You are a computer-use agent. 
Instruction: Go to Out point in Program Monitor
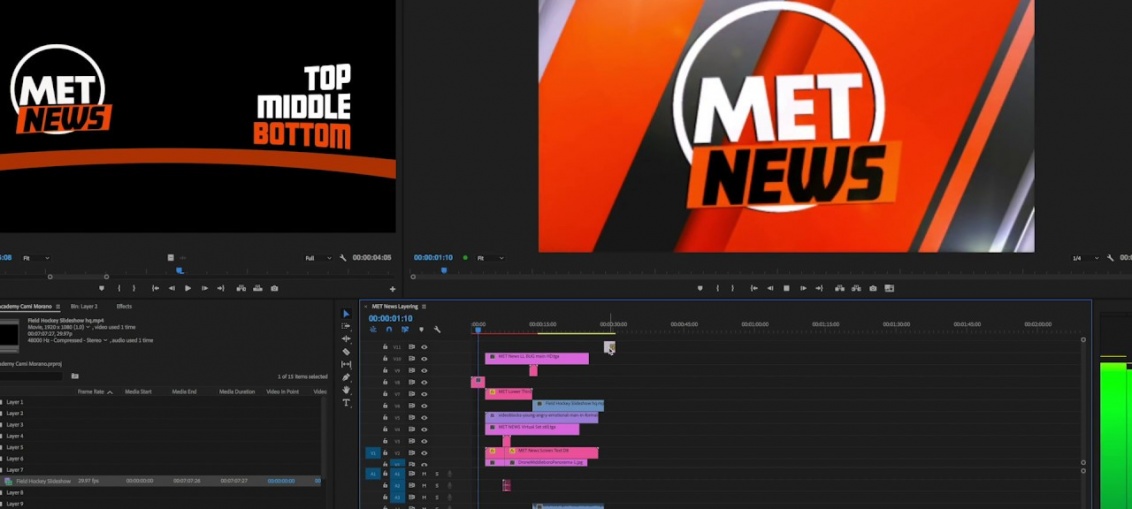[x=819, y=288]
